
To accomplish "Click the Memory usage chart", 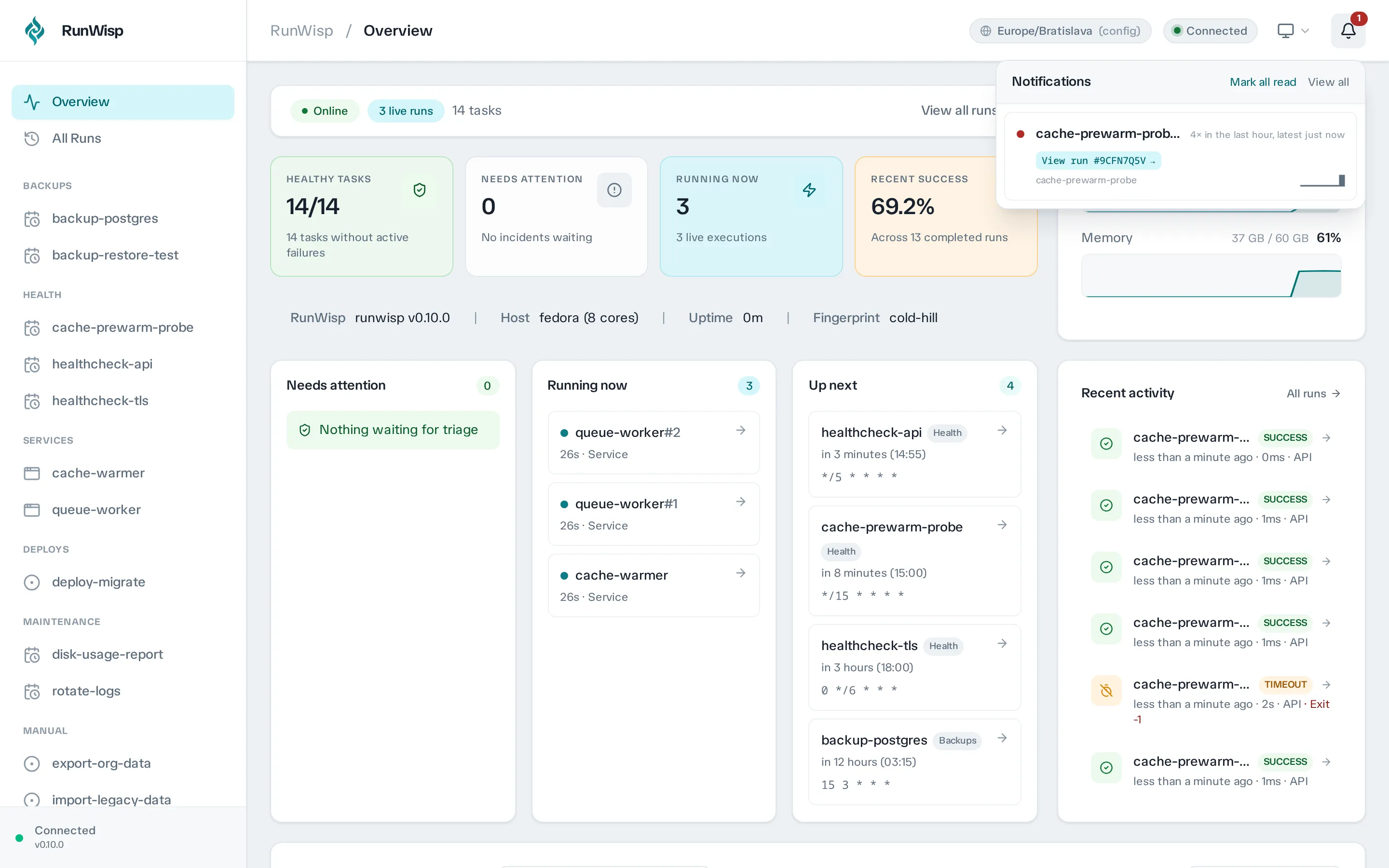I will click(x=1211, y=276).
